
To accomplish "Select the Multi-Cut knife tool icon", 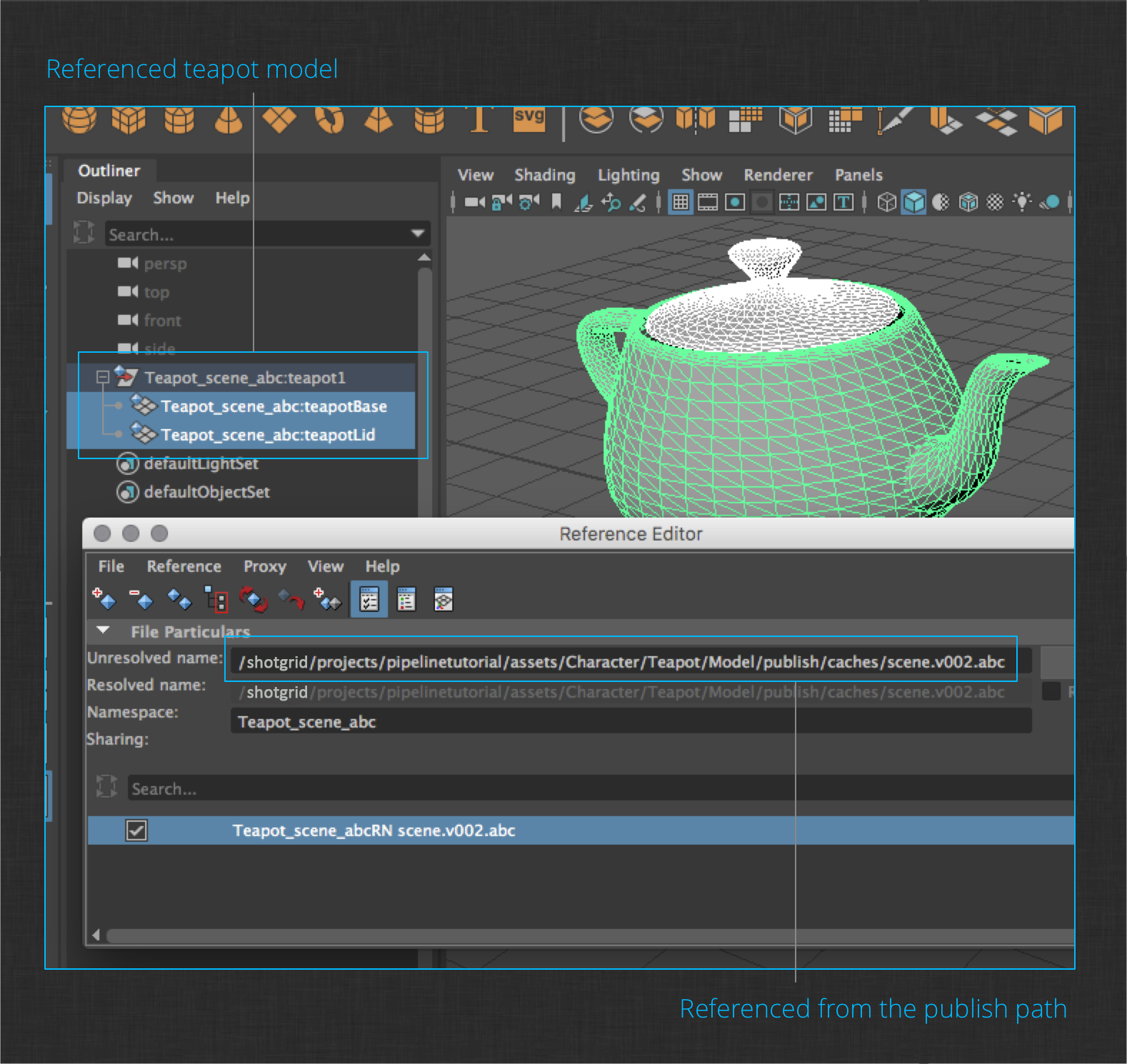I will pyautogui.click(x=895, y=120).
